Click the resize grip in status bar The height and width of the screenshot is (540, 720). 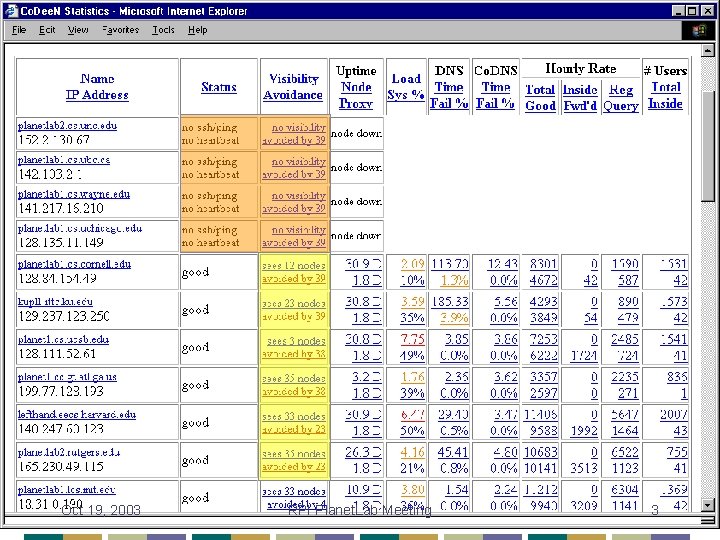pos(708,521)
